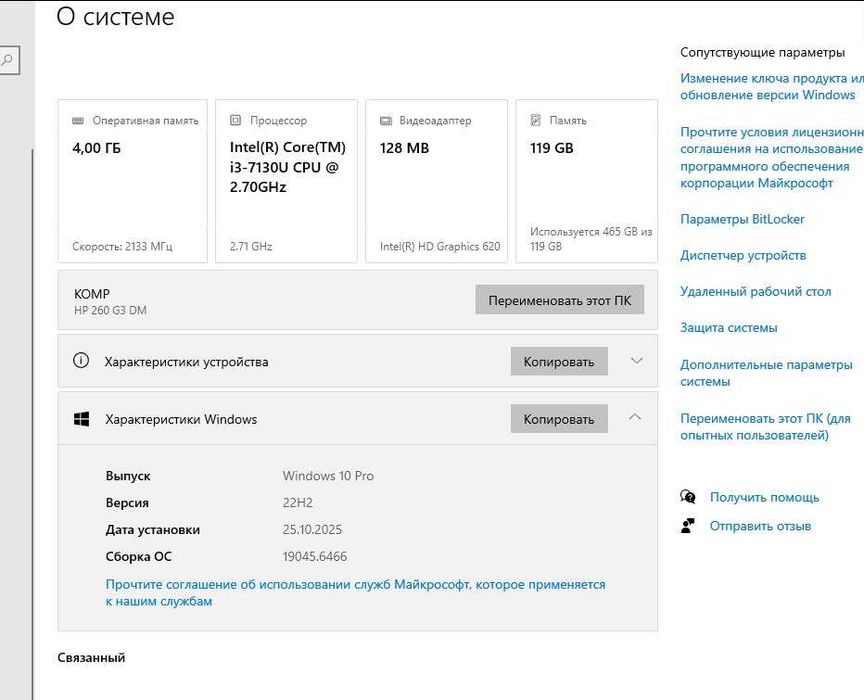Expand Характеристики устройства with the chevron

point(636,361)
